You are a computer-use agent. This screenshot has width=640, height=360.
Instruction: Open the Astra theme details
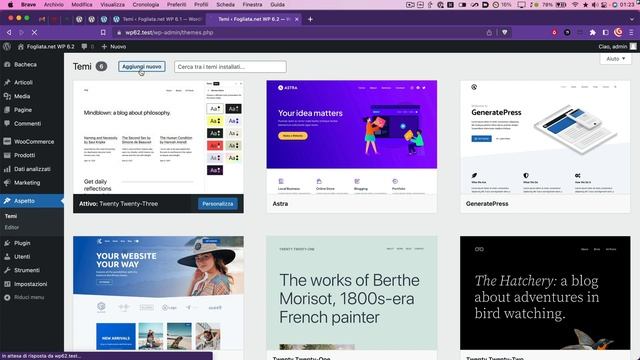click(351, 146)
